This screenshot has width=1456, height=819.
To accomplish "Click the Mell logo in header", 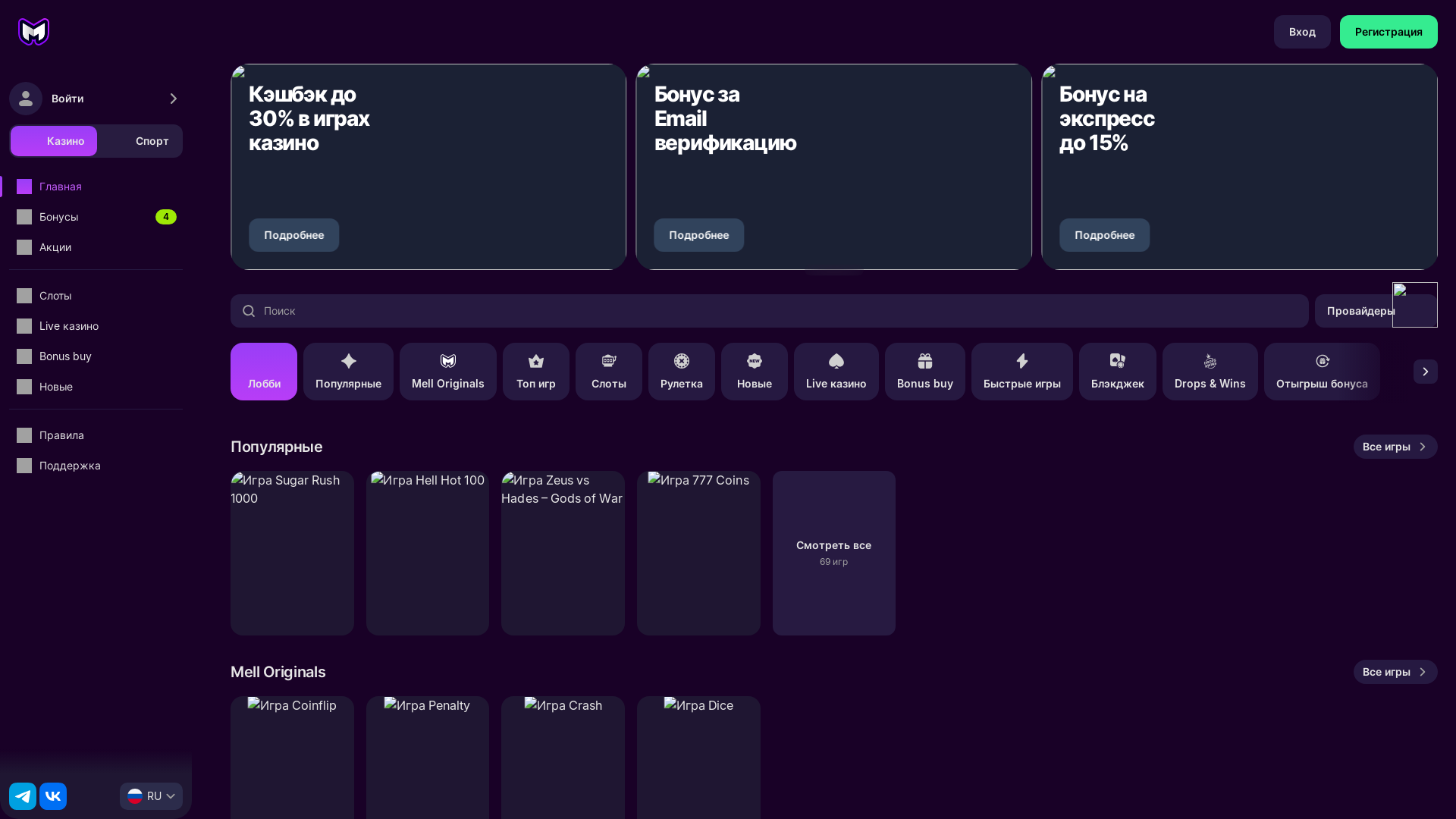I will tap(33, 32).
